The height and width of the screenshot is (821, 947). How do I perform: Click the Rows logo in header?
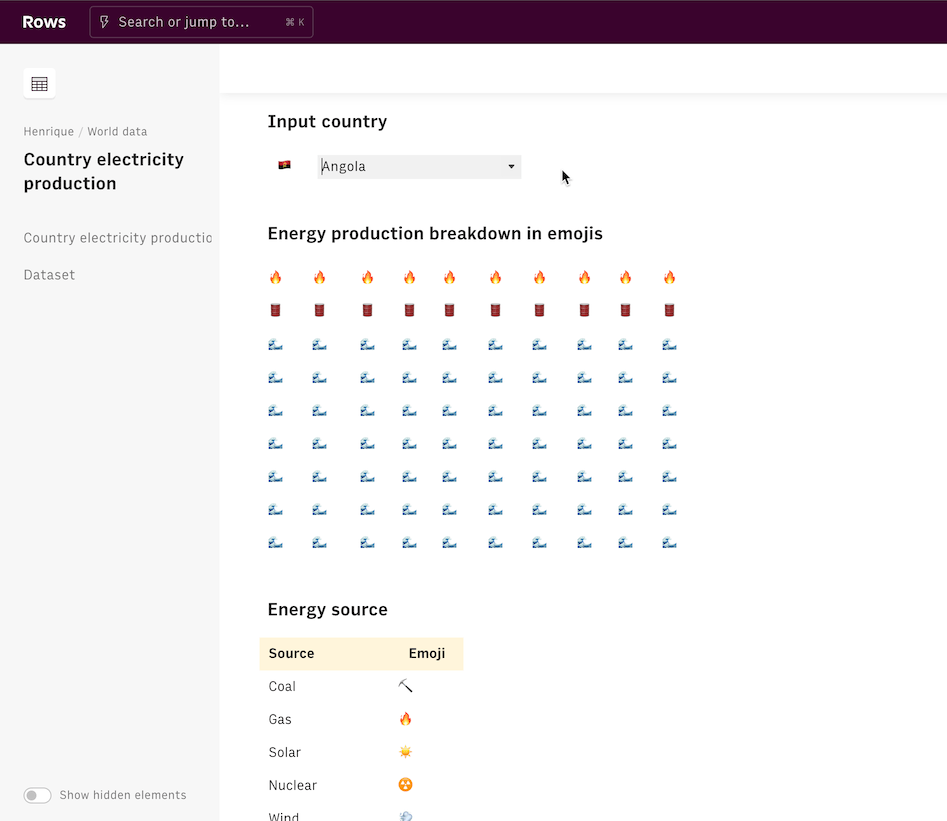(x=44, y=22)
